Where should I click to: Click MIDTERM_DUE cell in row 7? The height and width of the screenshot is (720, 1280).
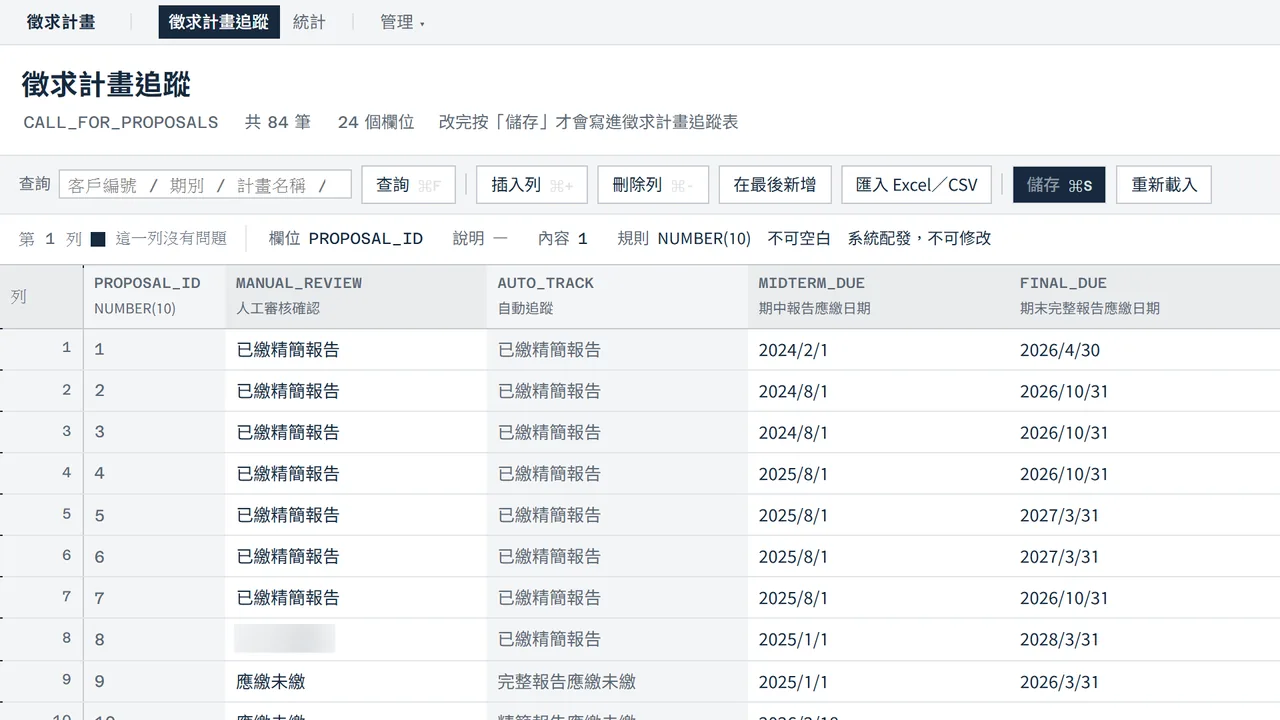click(x=879, y=597)
